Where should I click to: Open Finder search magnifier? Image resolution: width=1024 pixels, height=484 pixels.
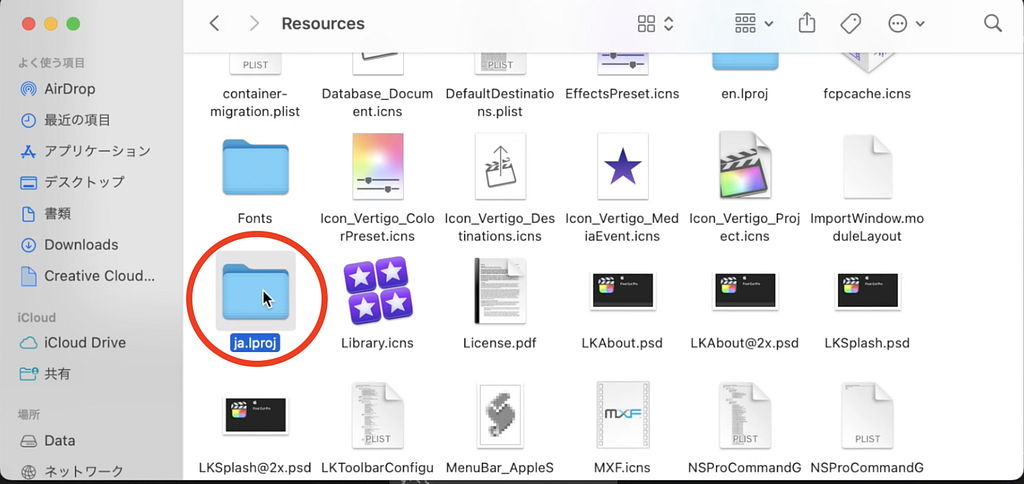coord(993,24)
